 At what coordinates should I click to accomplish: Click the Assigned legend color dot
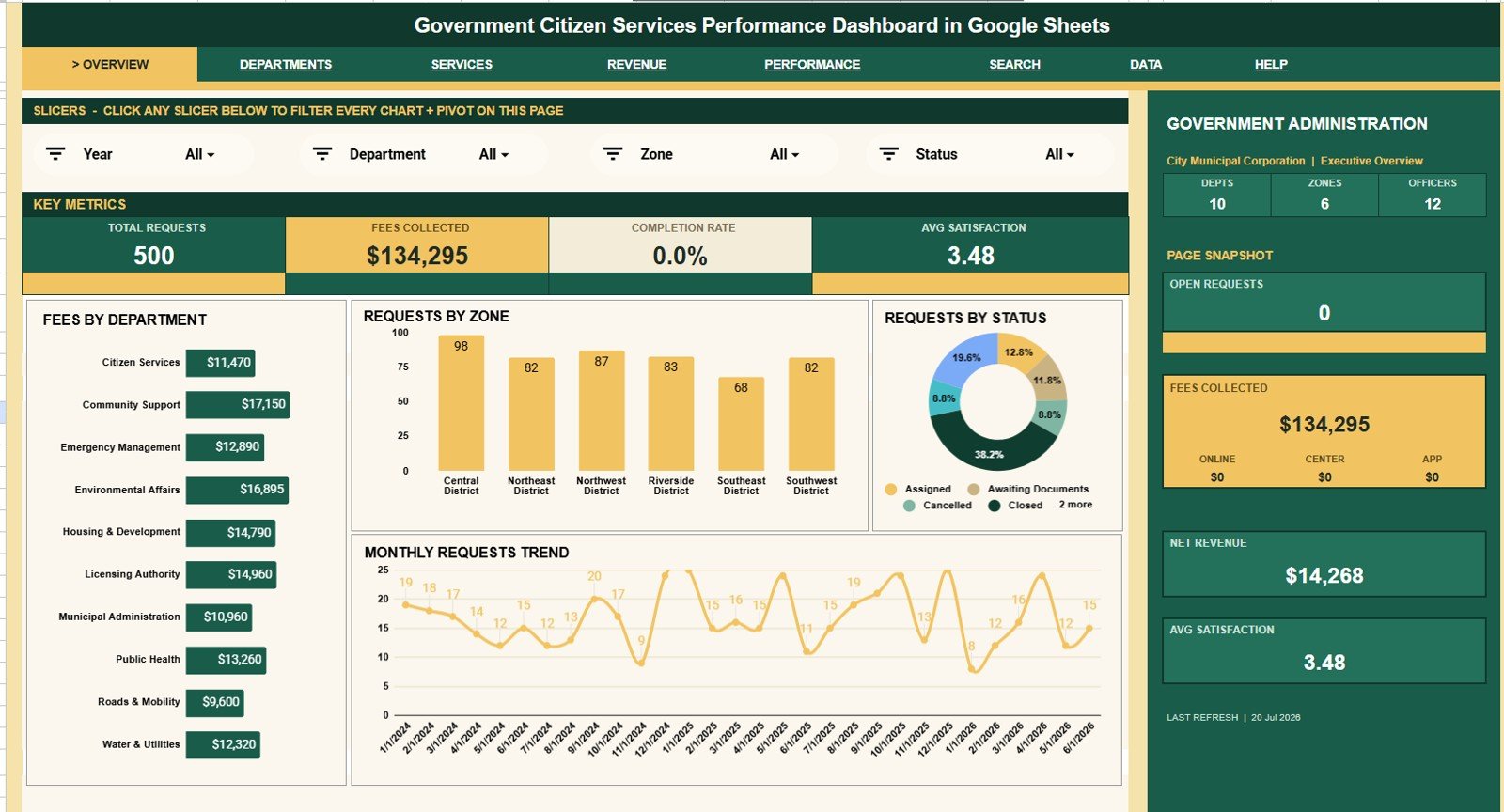tap(891, 489)
